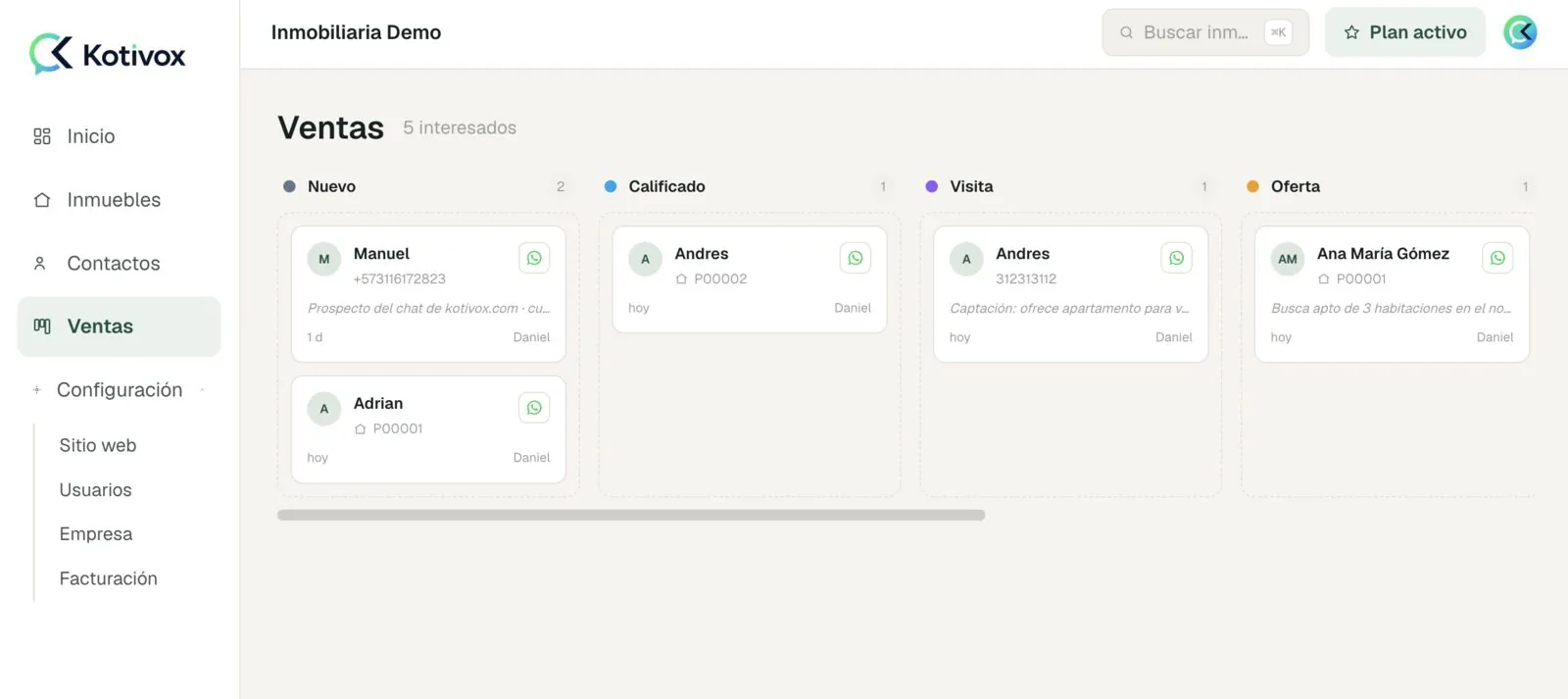1568x699 pixels.
Task: Click the house icon on Ana María's card
Action: tap(1324, 279)
